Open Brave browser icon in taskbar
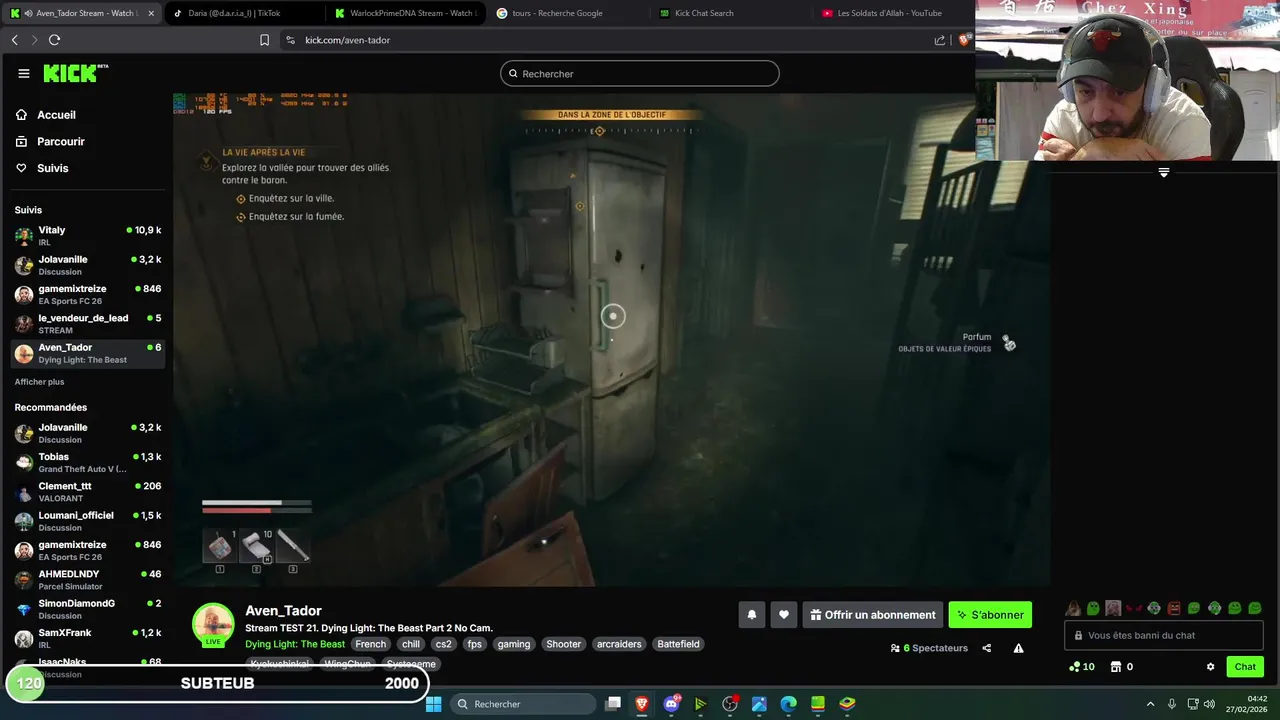This screenshot has width=1280, height=720. click(x=642, y=704)
